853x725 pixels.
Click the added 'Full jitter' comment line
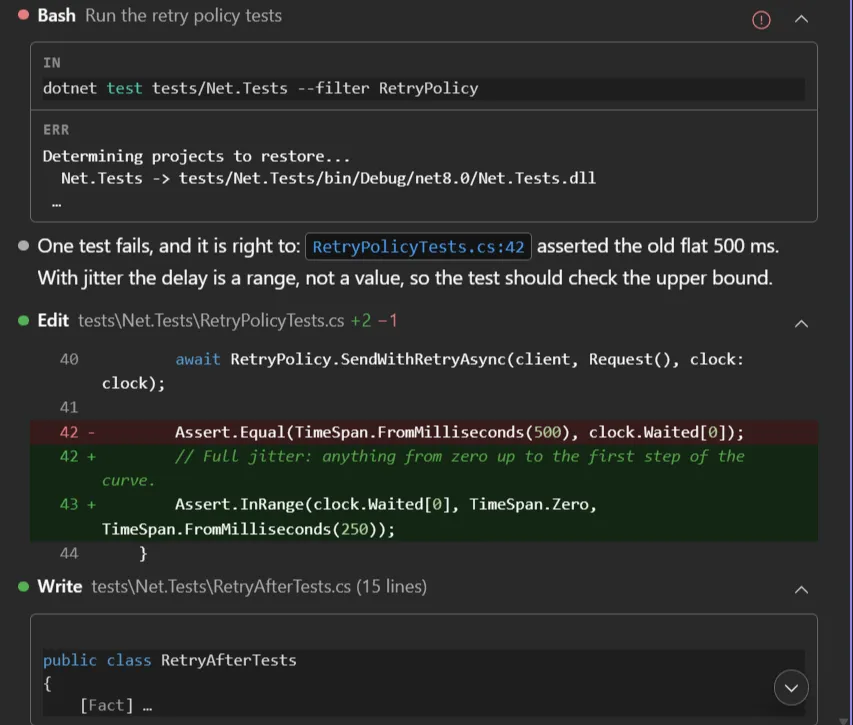[423, 468]
